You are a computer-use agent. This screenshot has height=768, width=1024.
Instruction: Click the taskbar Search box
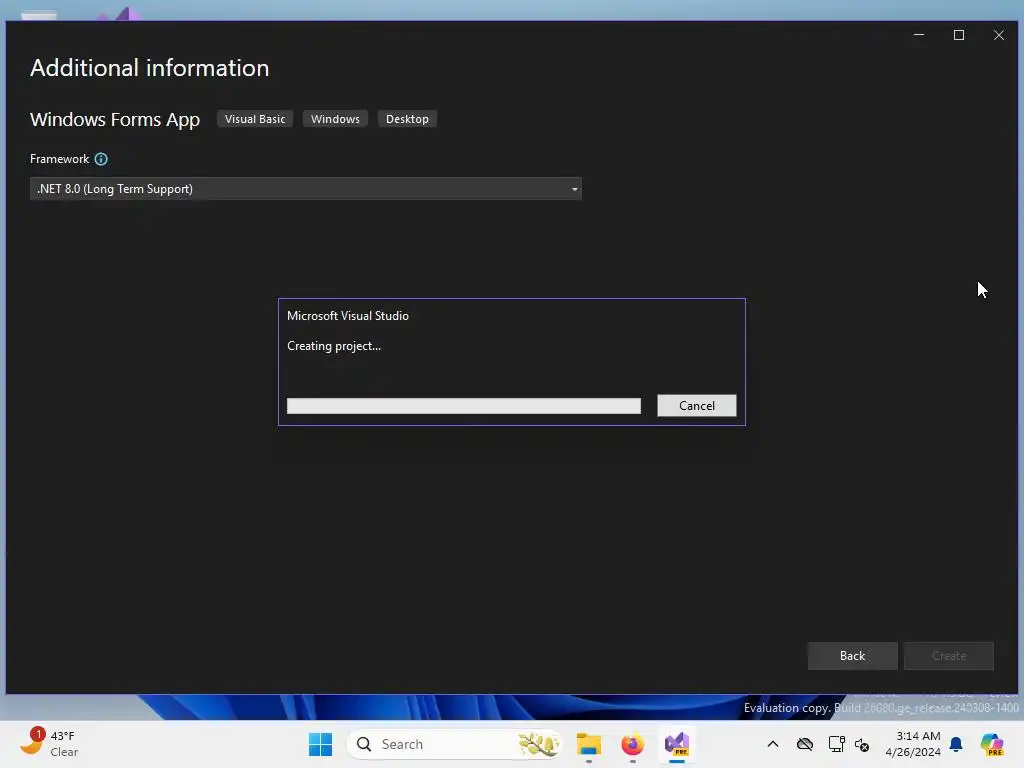[455, 744]
